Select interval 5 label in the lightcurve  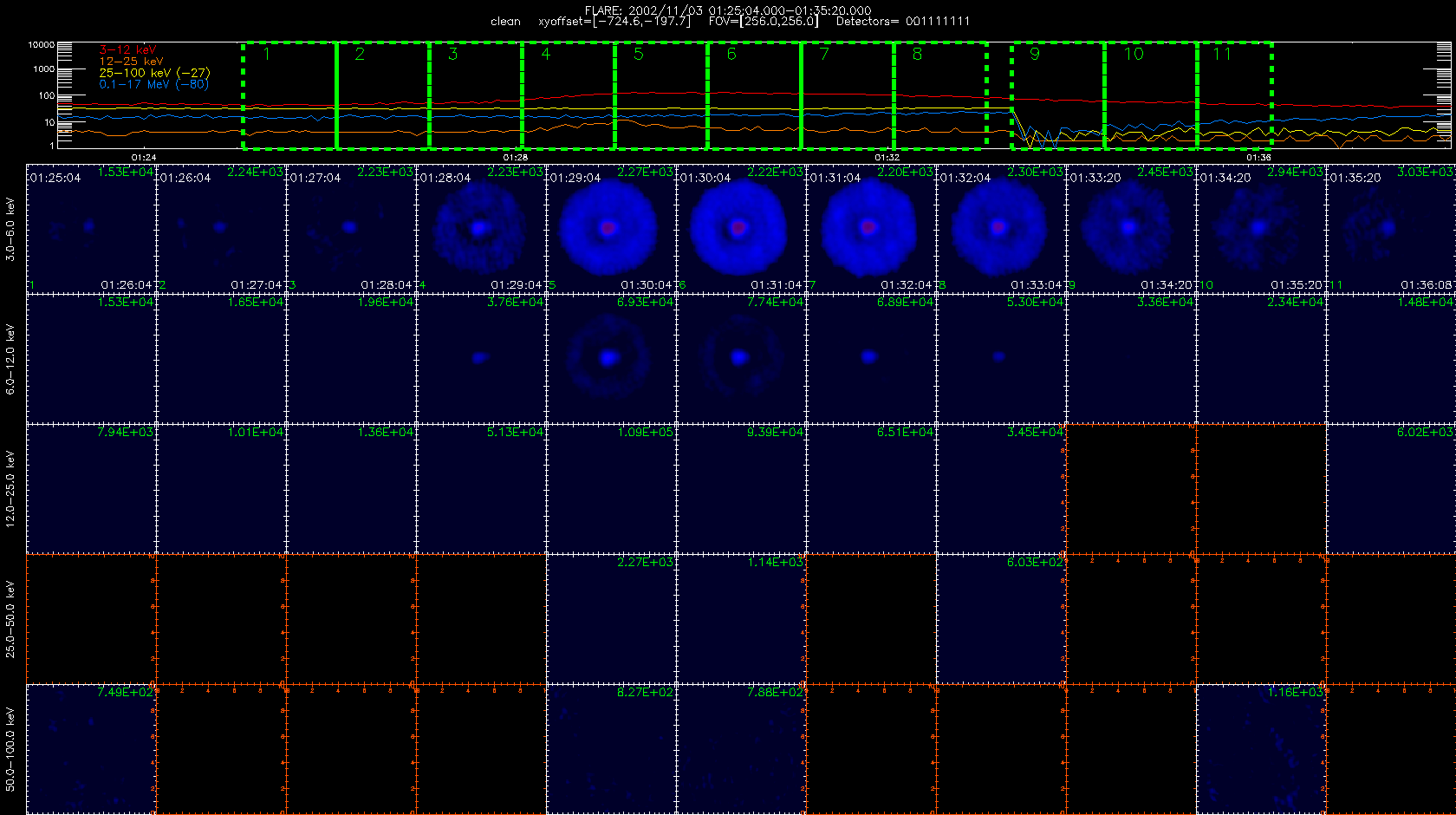pos(638,54)
